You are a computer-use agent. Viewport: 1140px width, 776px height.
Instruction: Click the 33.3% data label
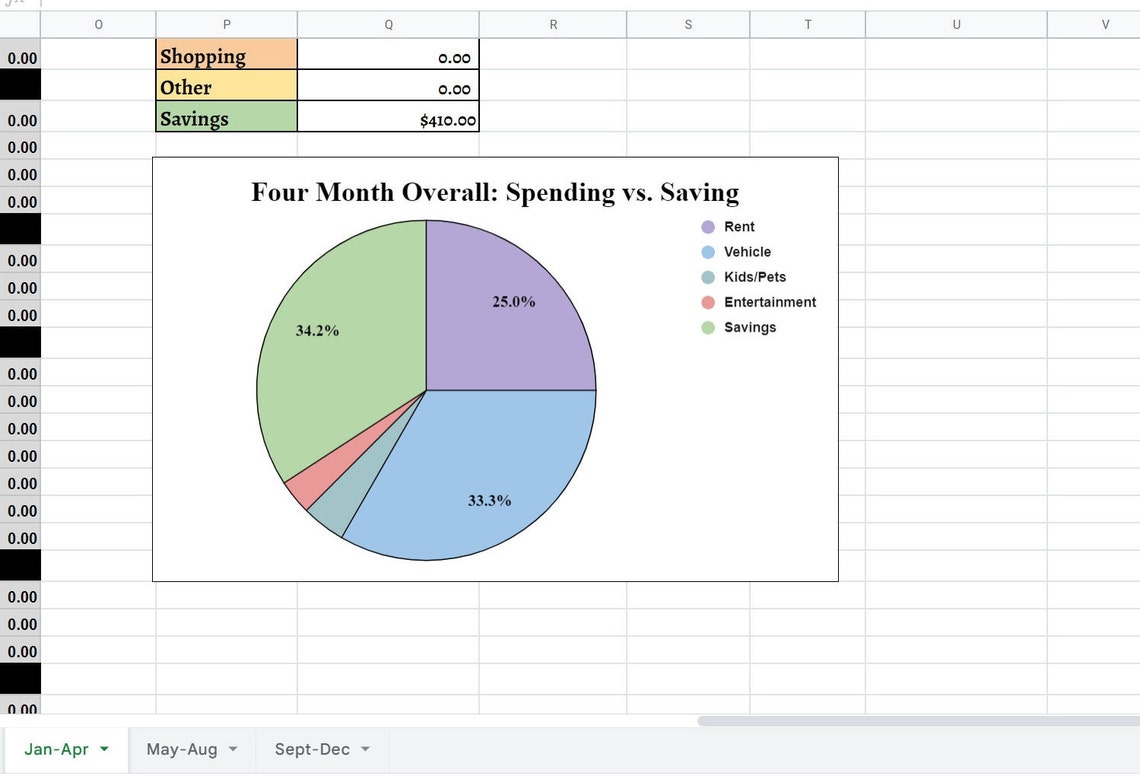coord(489,500)
